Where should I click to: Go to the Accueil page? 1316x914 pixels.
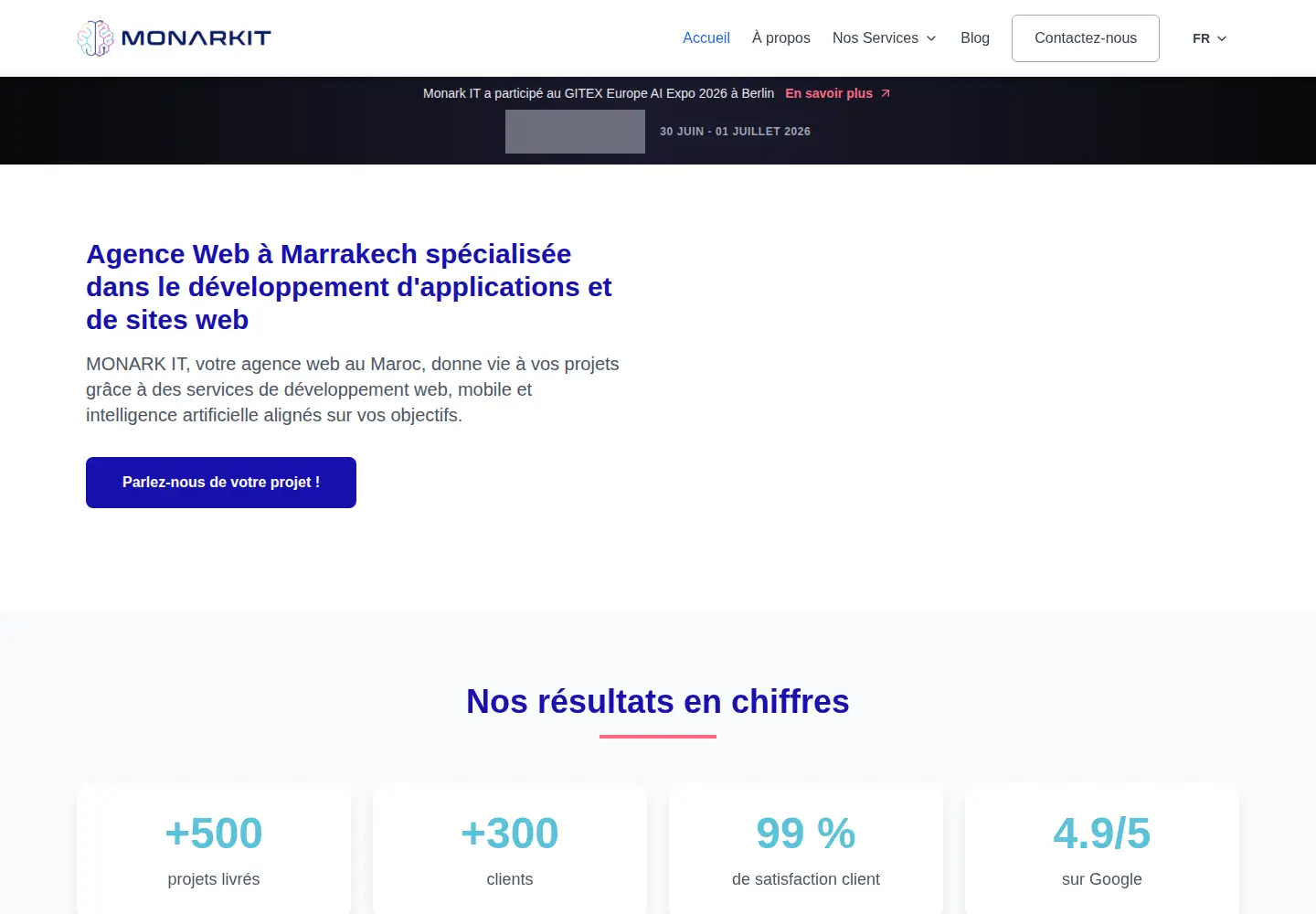(x=706, y=38)
